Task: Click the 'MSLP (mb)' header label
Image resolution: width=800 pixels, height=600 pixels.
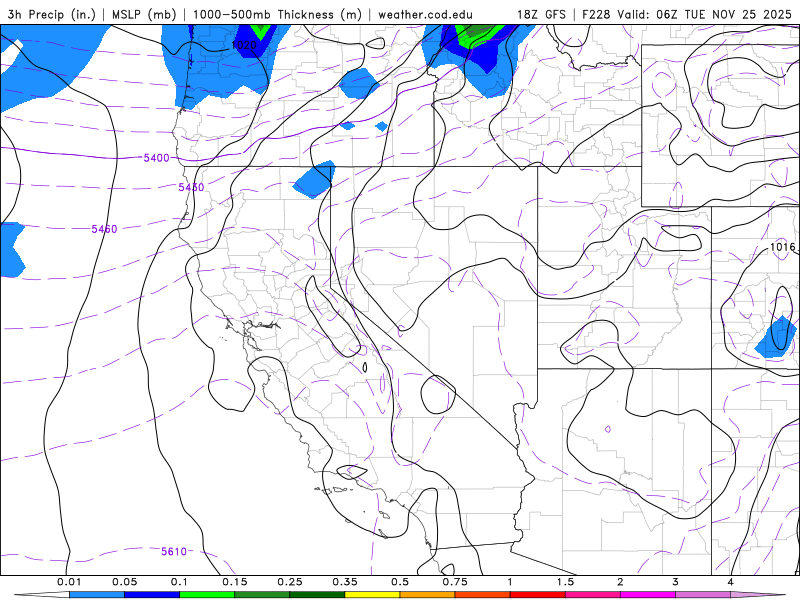Action: pos(144,14)
